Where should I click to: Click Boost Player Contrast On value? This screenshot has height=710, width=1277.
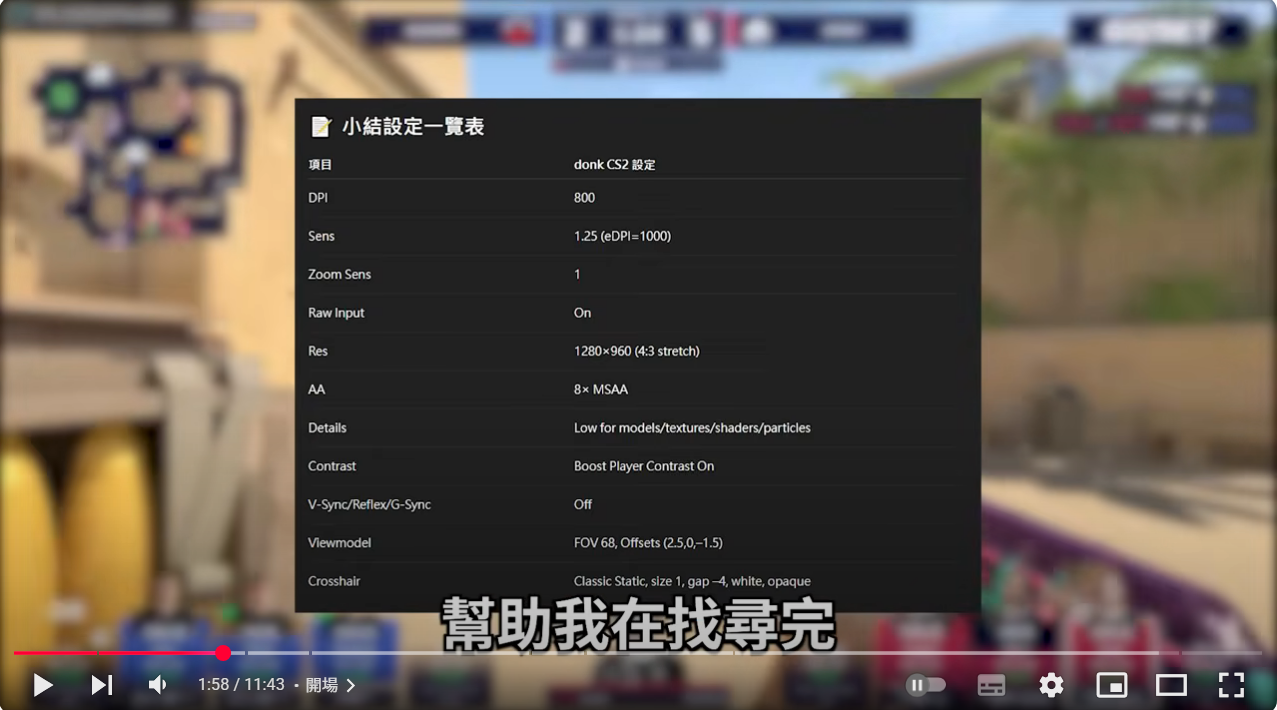pos(644,466)
